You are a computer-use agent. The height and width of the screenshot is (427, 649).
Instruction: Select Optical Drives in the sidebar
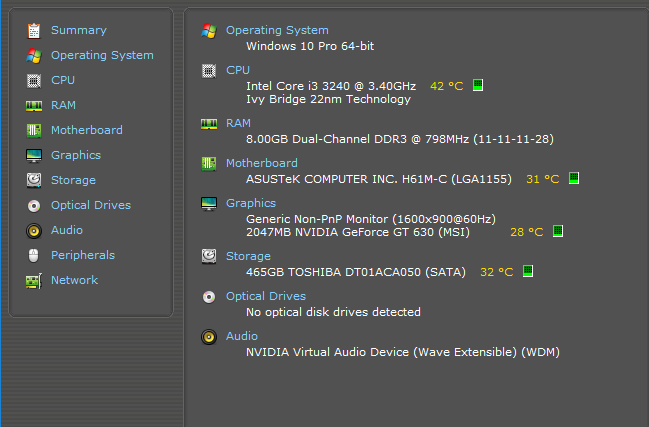click(x=91, y=205)
